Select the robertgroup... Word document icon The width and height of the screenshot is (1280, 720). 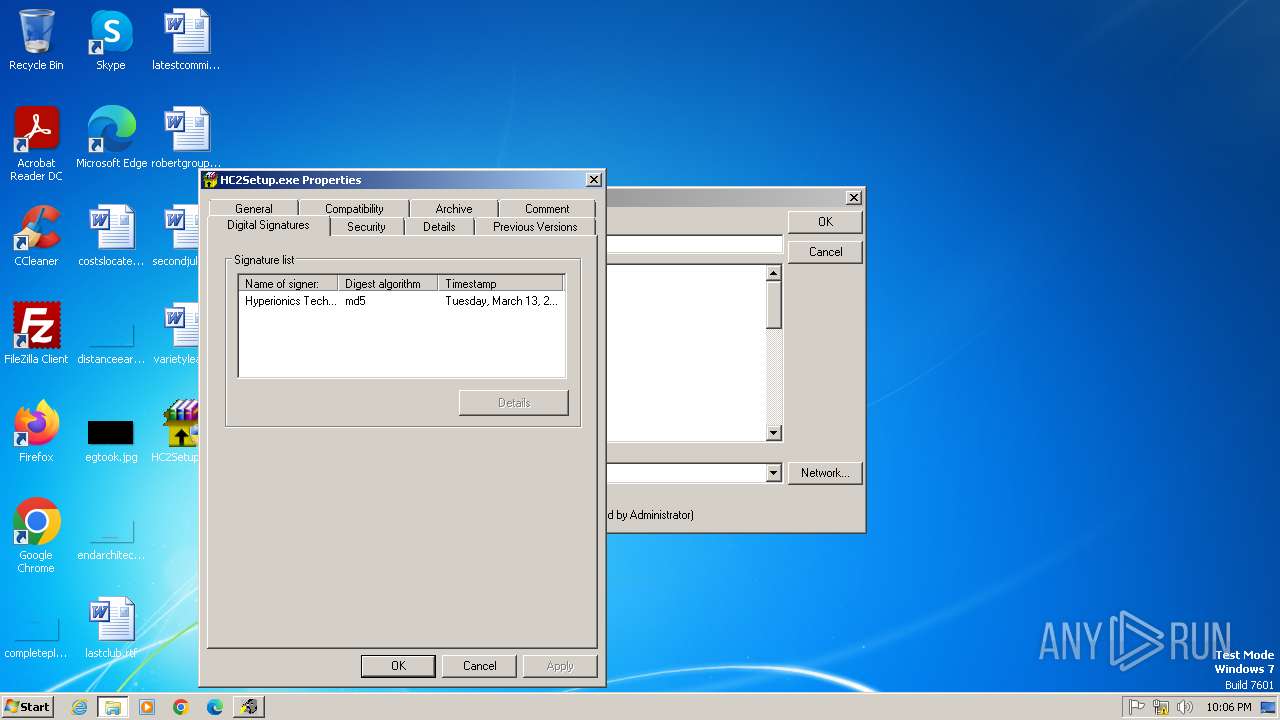(x=186, y=138)
